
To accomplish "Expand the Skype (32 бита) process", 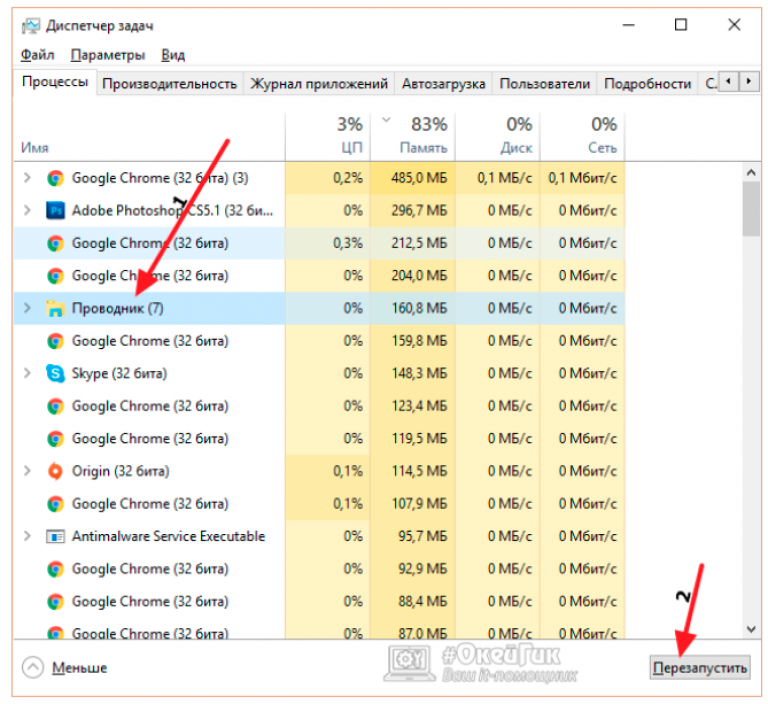I will pyautogui.click(x=27, y=373).
